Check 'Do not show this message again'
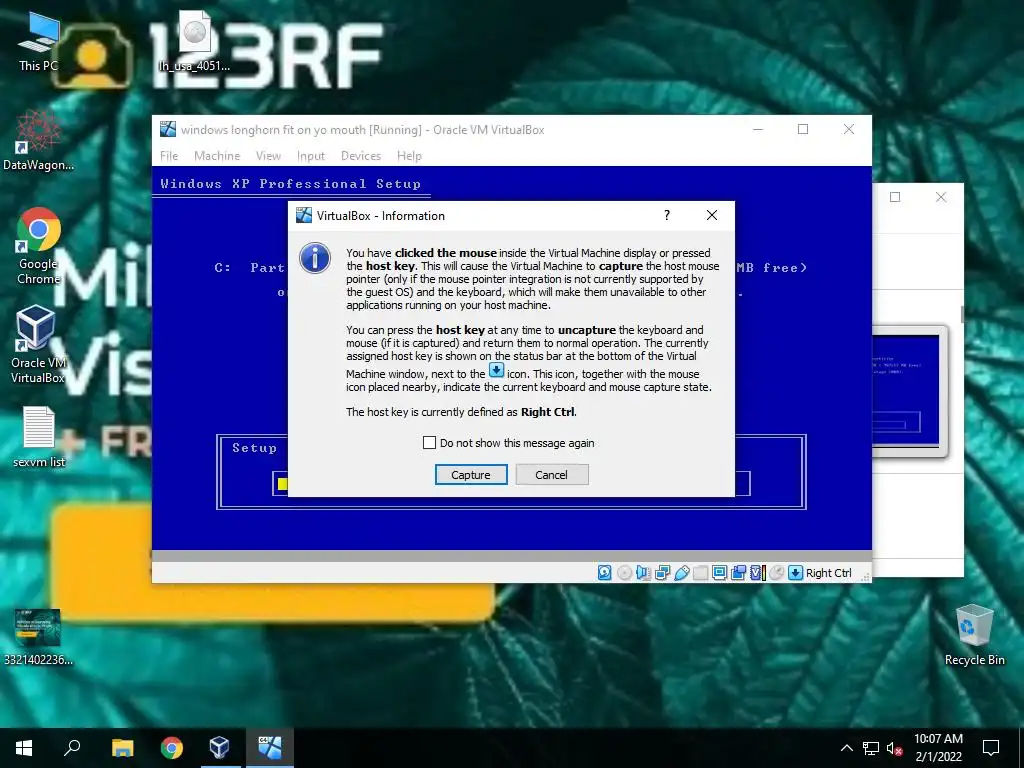The image size is (1024, 768). (x=429, y=443)
